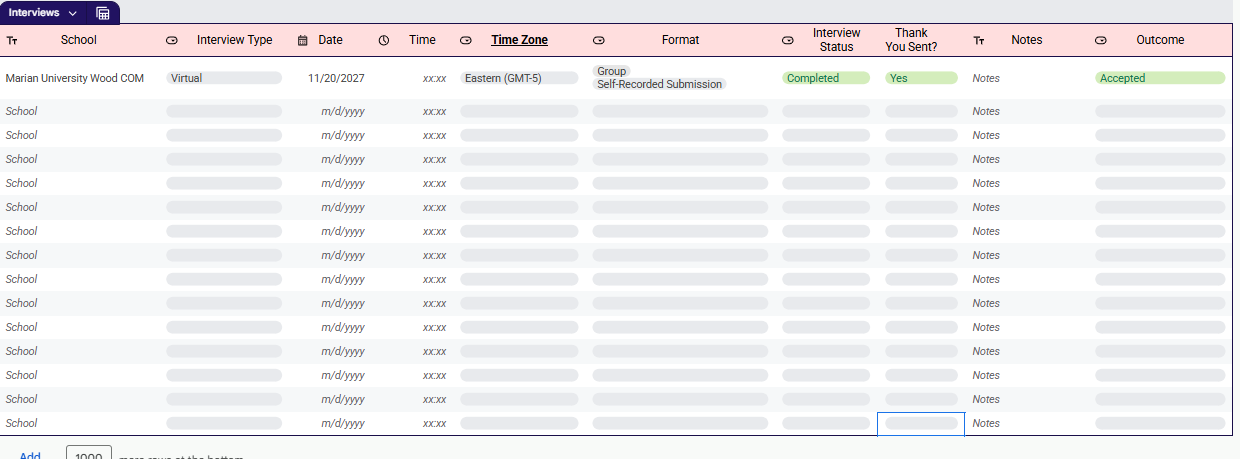Select the Accepted outcome chip
This screenshot has width=1240, height=459.
coord(1159,78)
